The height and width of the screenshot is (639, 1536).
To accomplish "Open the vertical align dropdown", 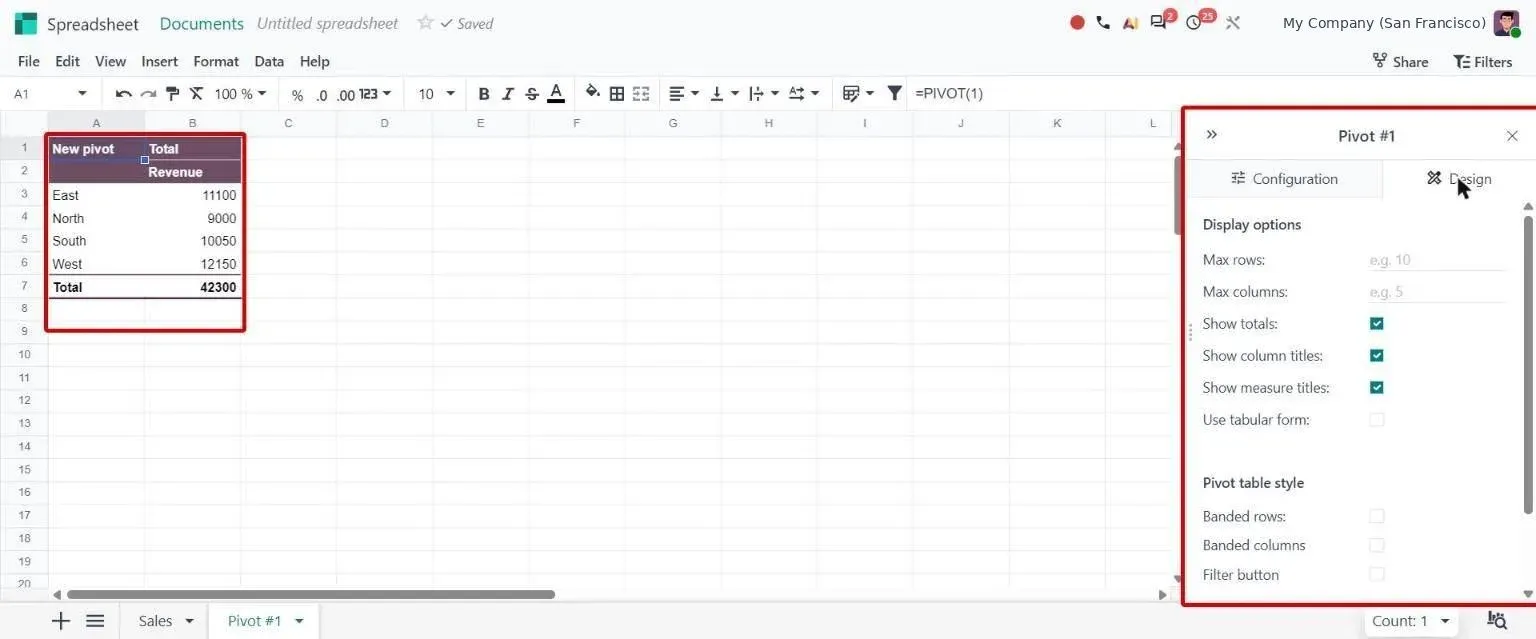I will (x=724, y=94).
